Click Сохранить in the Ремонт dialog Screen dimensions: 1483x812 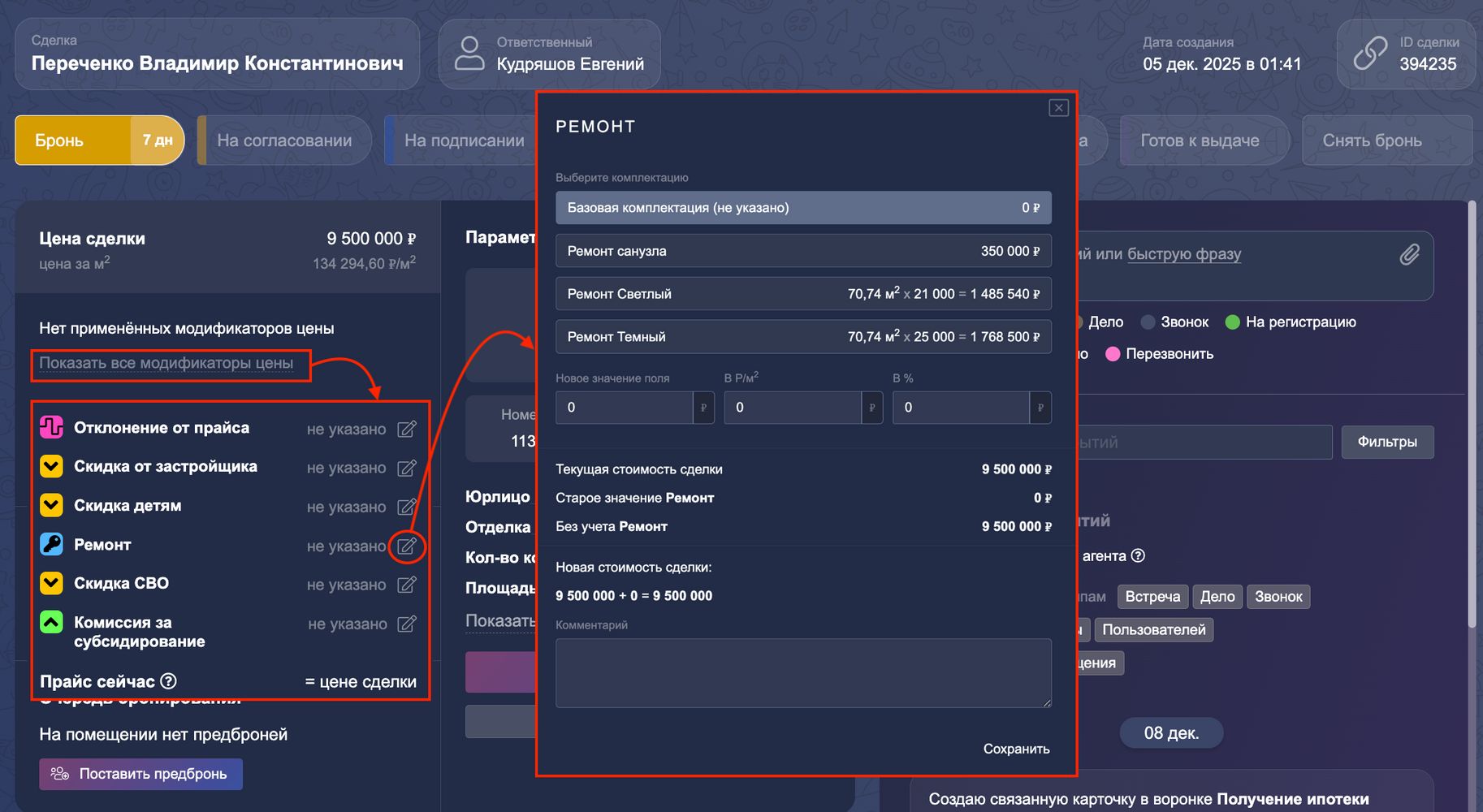point(1016,749)
